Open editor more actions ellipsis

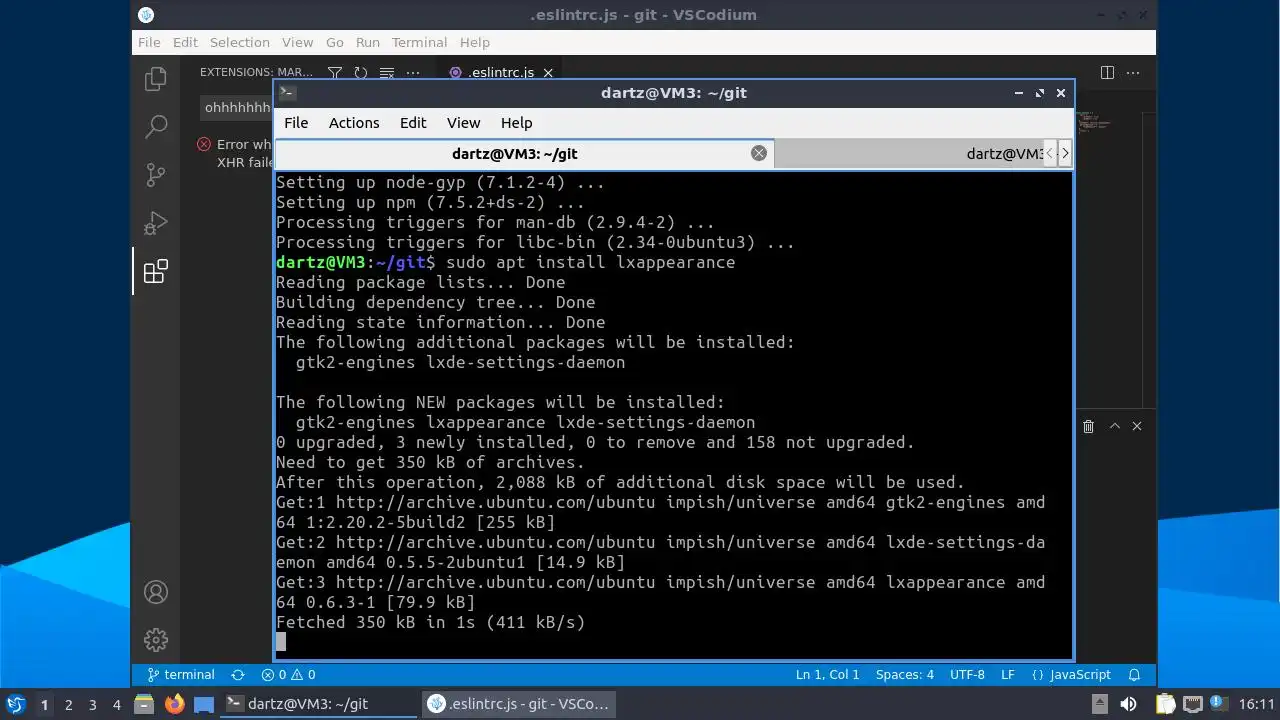pos(1133,72)
